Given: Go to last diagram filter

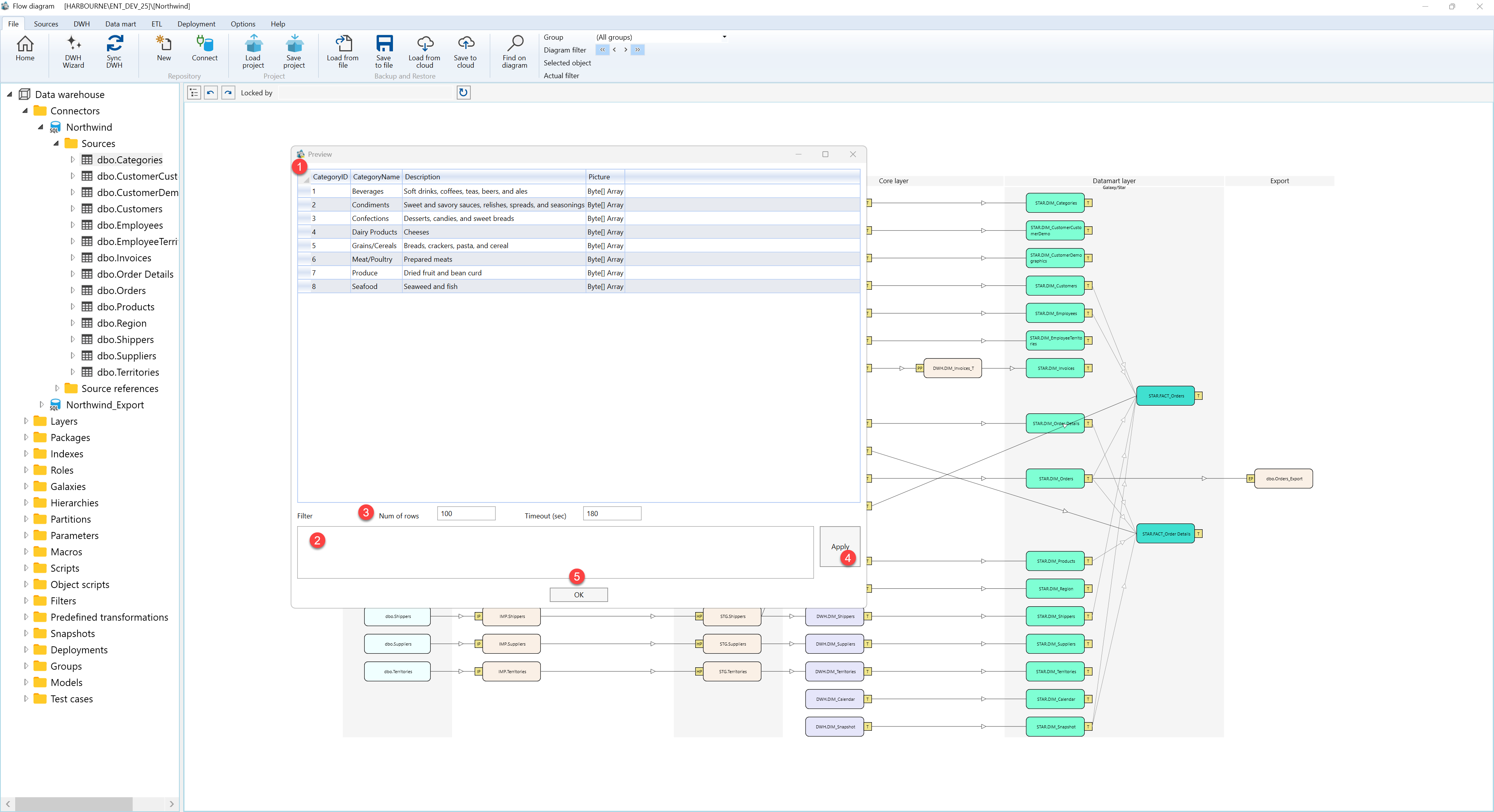Looking at the screenshot, I should pyautogui.click(x=637, y=50).
